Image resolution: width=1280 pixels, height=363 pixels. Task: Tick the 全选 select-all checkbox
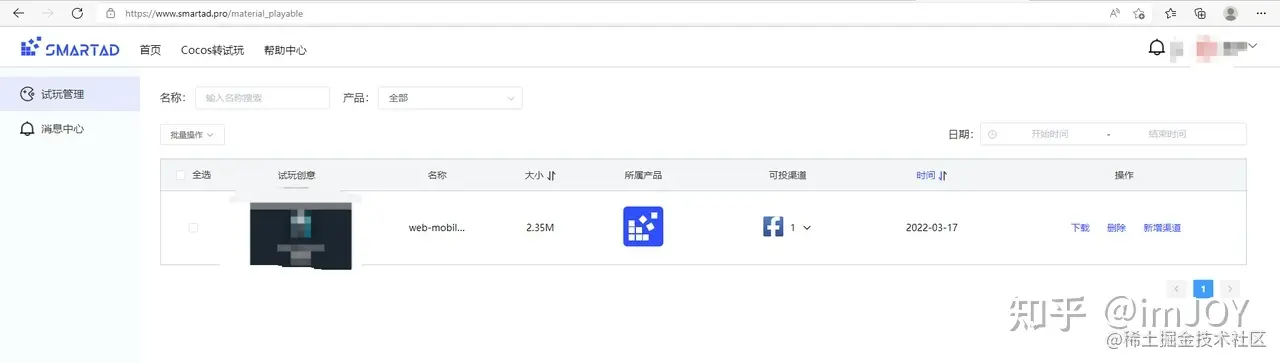coord(180,175)
